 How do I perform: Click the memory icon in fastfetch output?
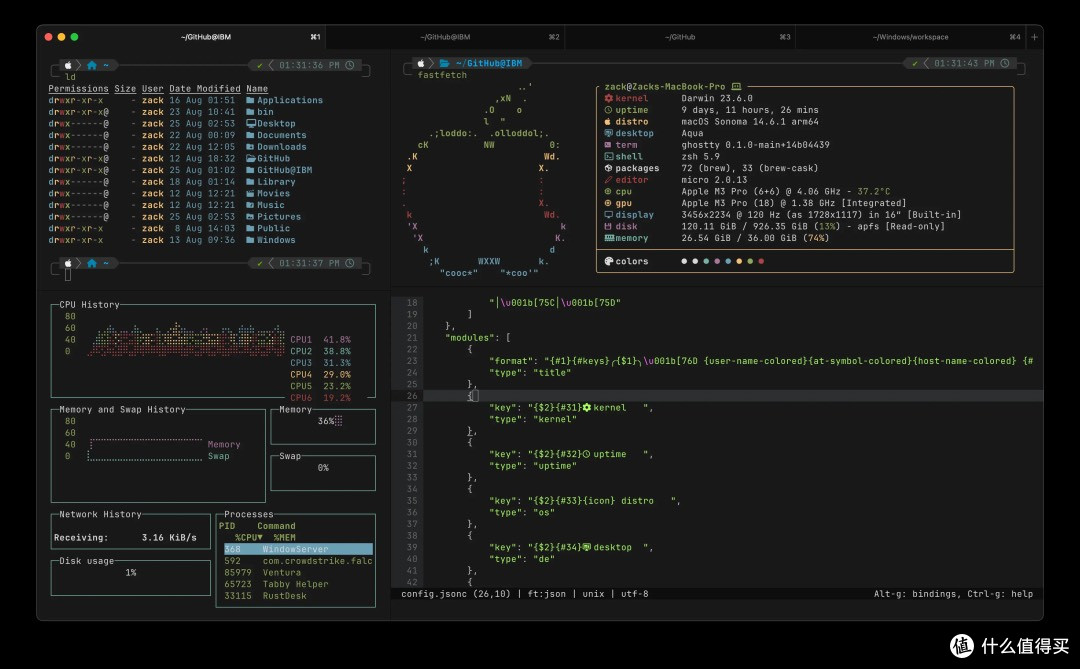point(609,238)
